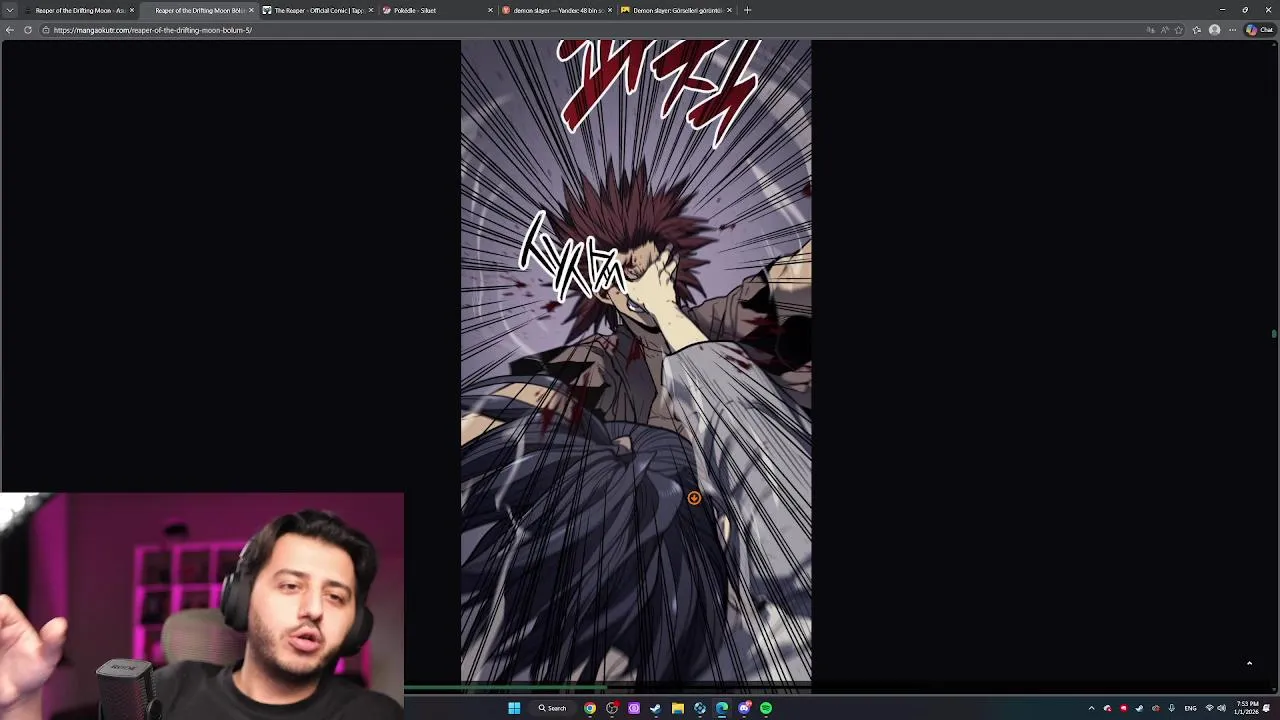Screen dimensions: 1280x720
Task: Open a new browser tab
Action: 747,10
